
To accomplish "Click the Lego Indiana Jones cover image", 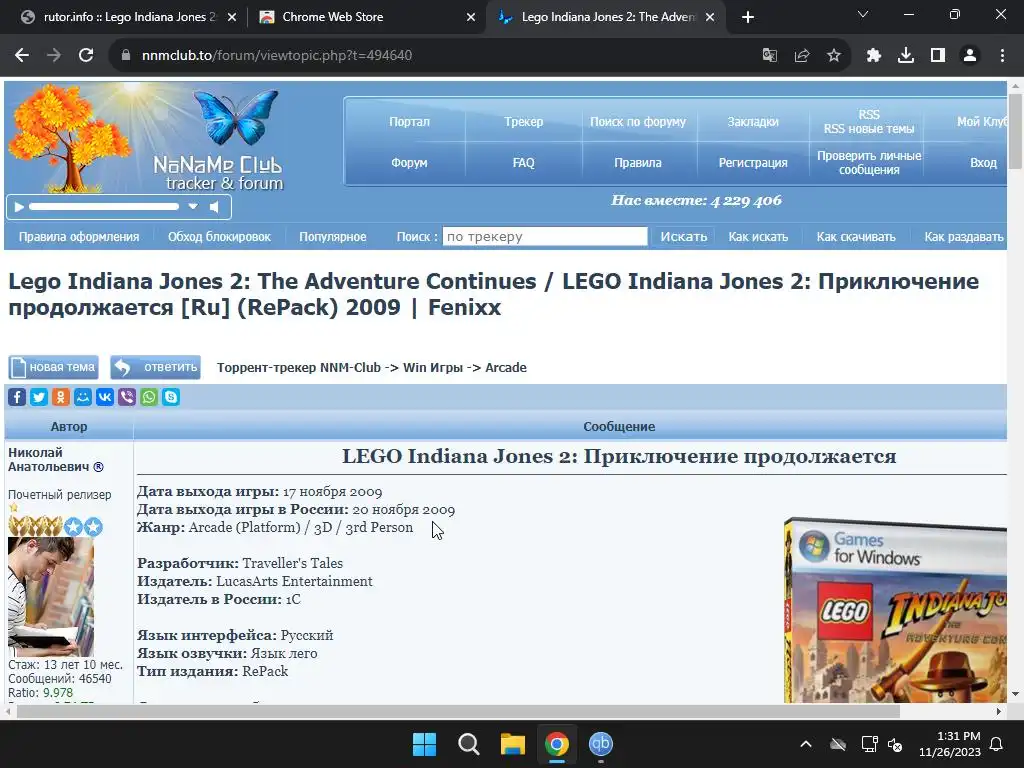I will click(x=895, y=610).
